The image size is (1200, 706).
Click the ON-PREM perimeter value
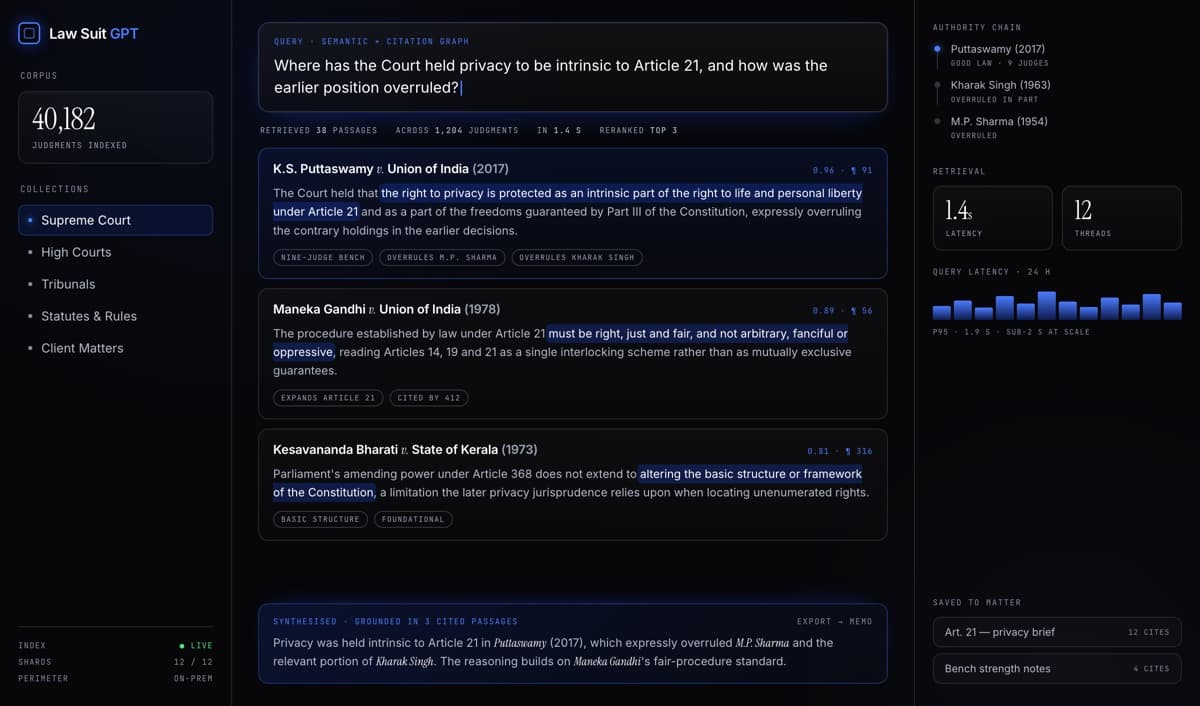(193, 678)
